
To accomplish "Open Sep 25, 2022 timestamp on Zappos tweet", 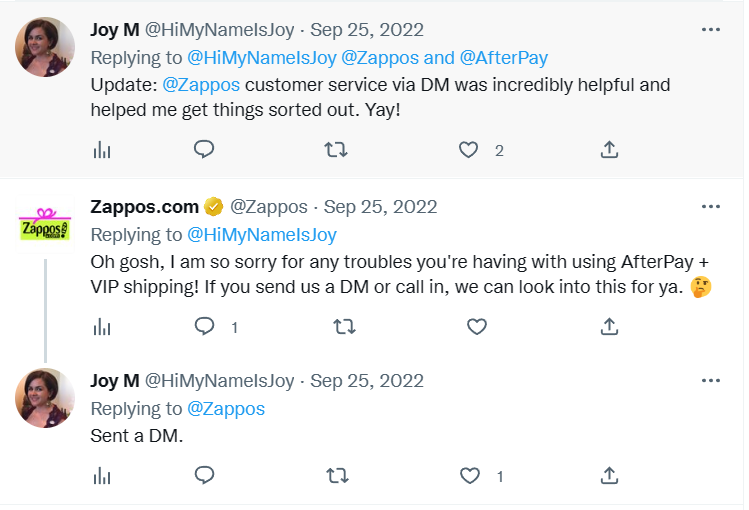I will (380, 207).
